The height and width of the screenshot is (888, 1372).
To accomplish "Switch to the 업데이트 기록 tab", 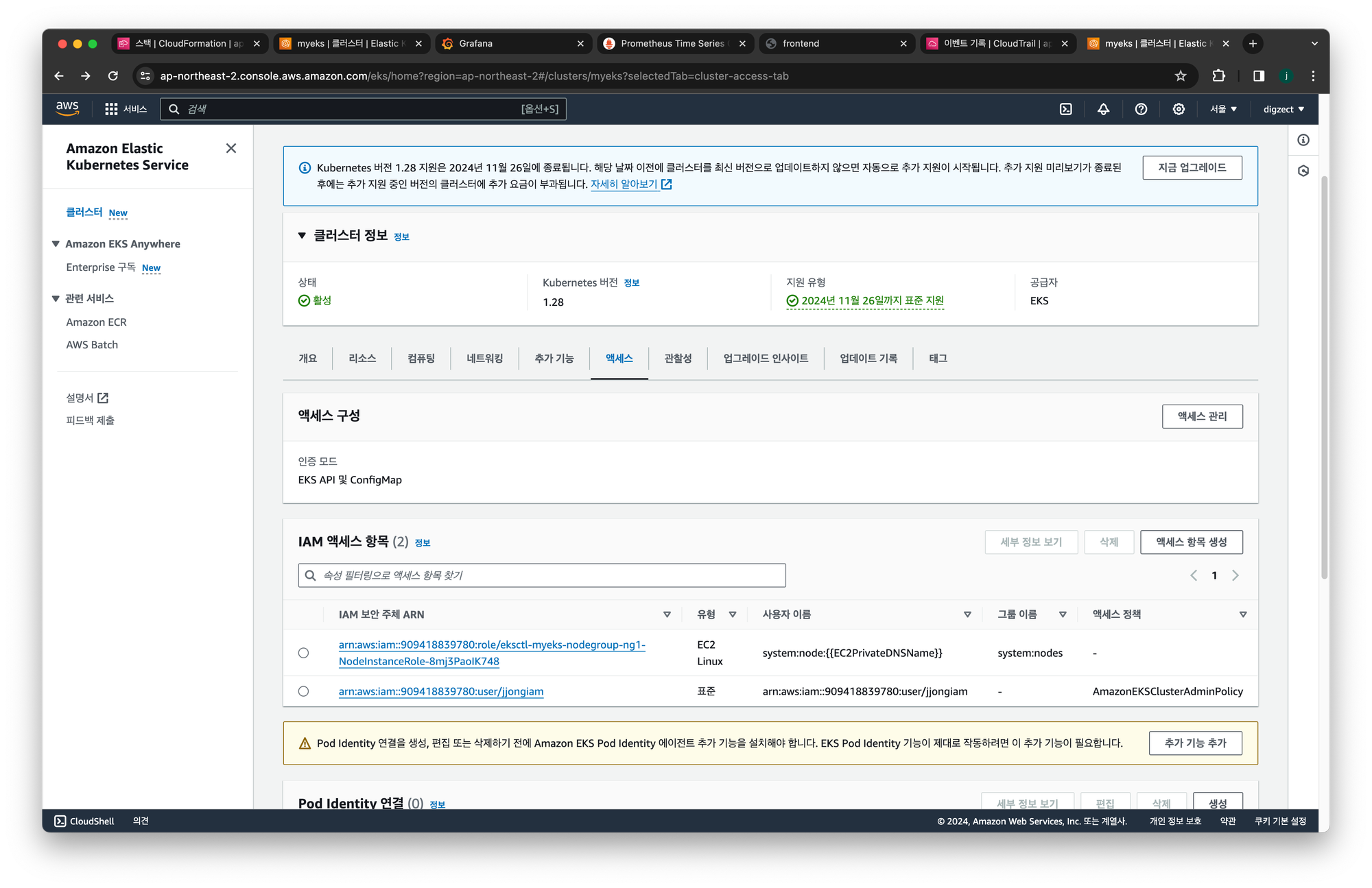I will click(x=868, y=358).
